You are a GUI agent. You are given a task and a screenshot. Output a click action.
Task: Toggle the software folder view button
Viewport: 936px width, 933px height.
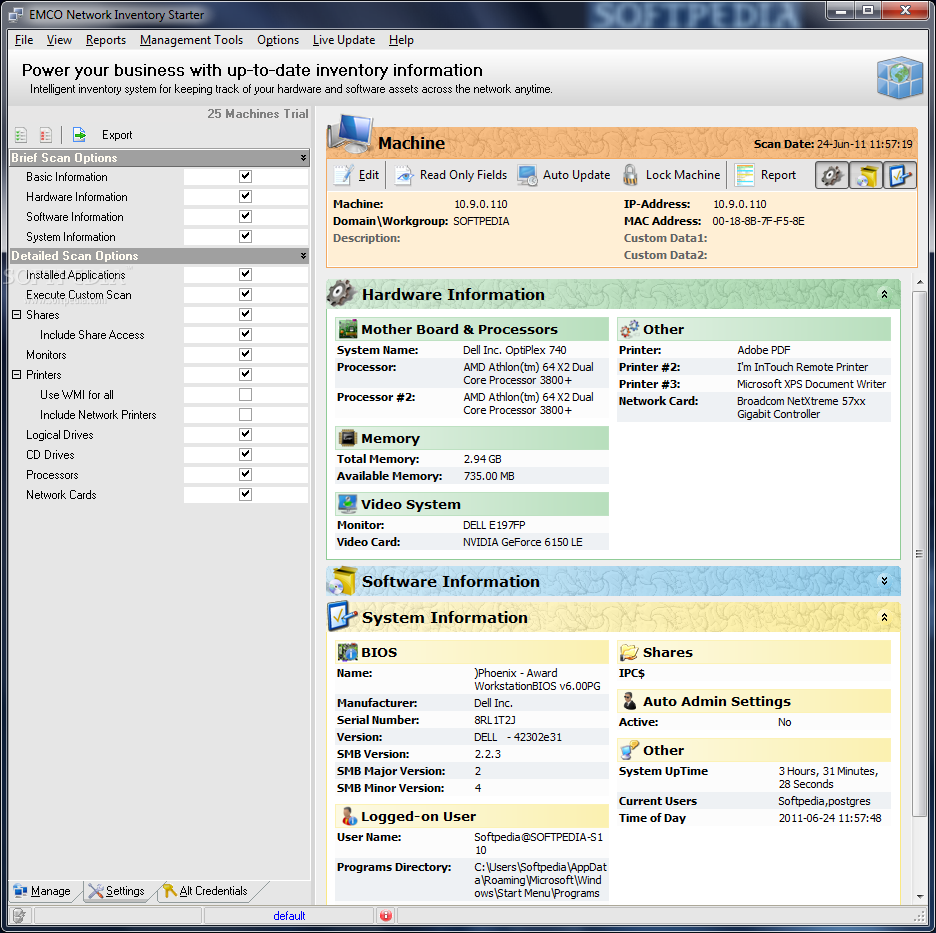click(x=866, y=175)
